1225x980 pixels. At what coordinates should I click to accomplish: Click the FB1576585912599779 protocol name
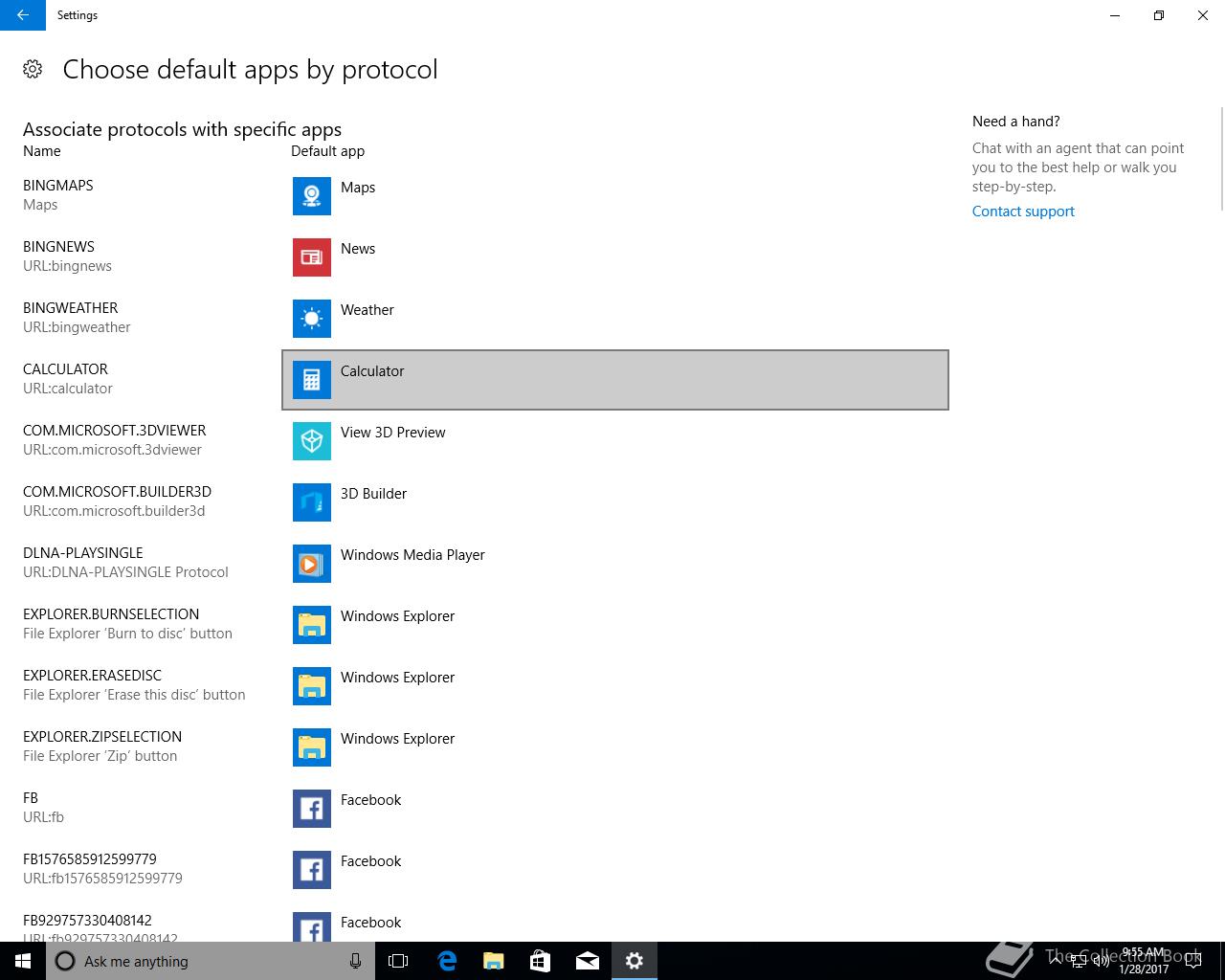pyautogui.click(x=90, y=859)
